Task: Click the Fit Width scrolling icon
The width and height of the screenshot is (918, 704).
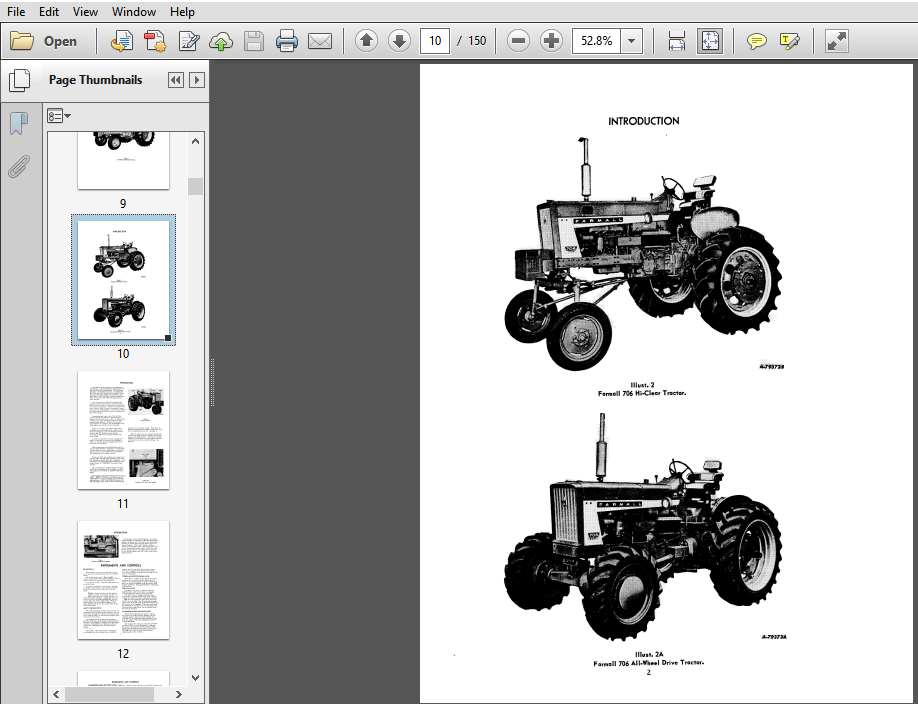Action: coord(676,41)
